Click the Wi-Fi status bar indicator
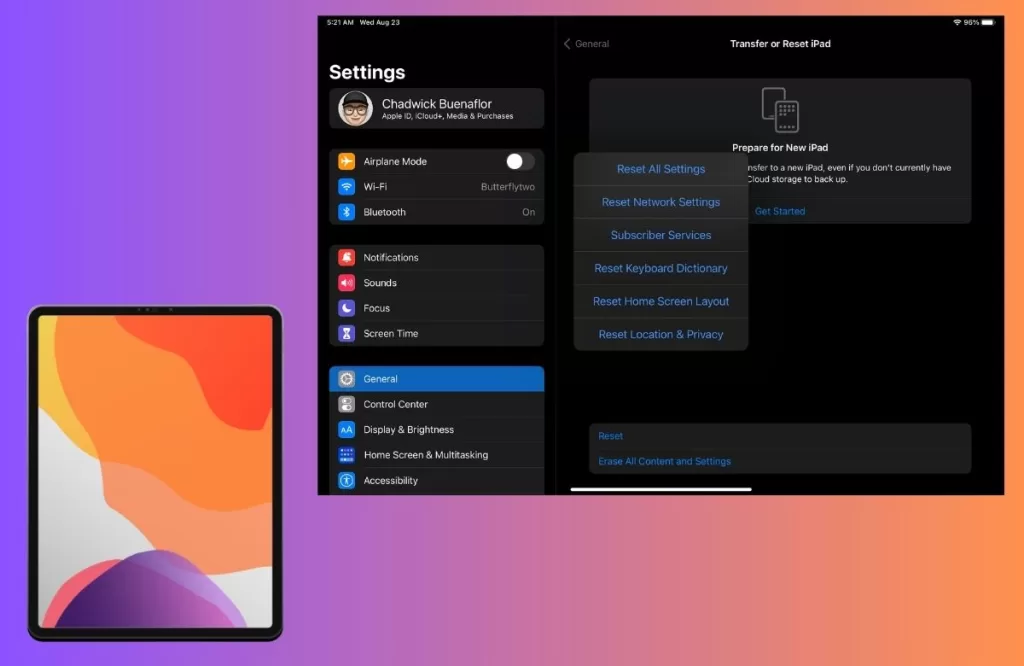 point(957,22)
